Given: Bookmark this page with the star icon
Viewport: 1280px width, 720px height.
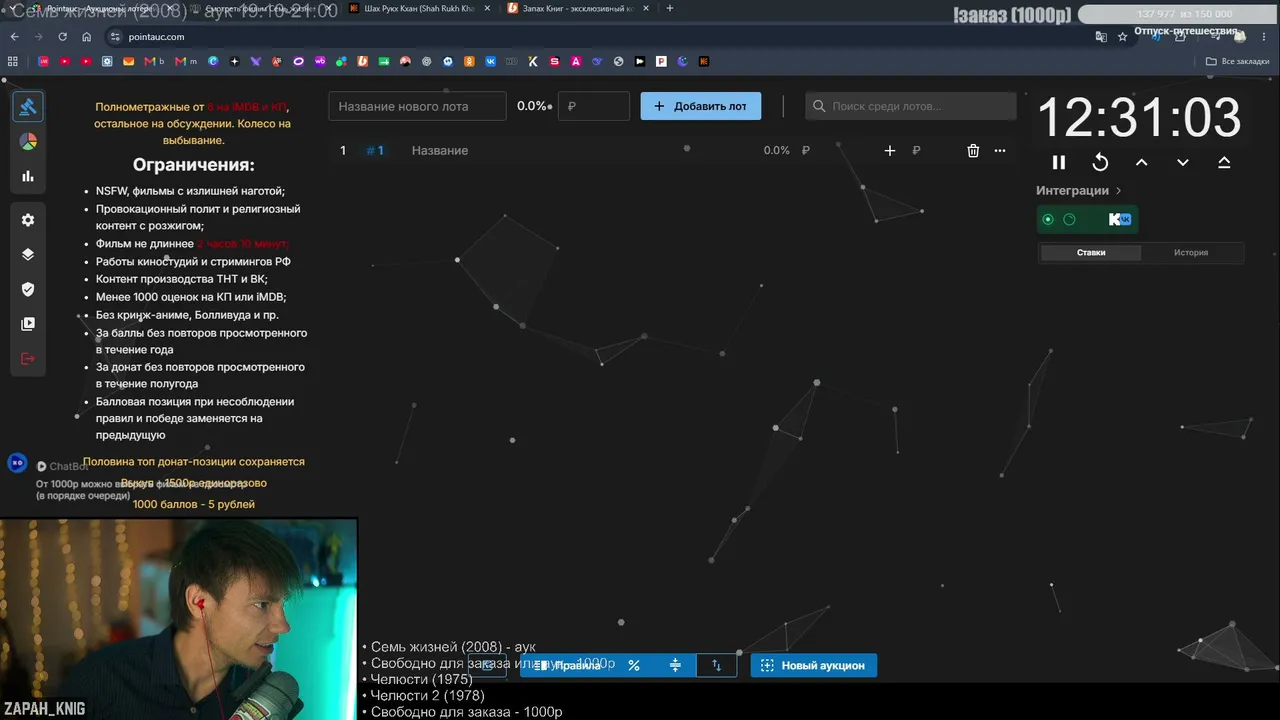Looking at the screenshot, I should pyautogui.click(x=1122, y=37).
